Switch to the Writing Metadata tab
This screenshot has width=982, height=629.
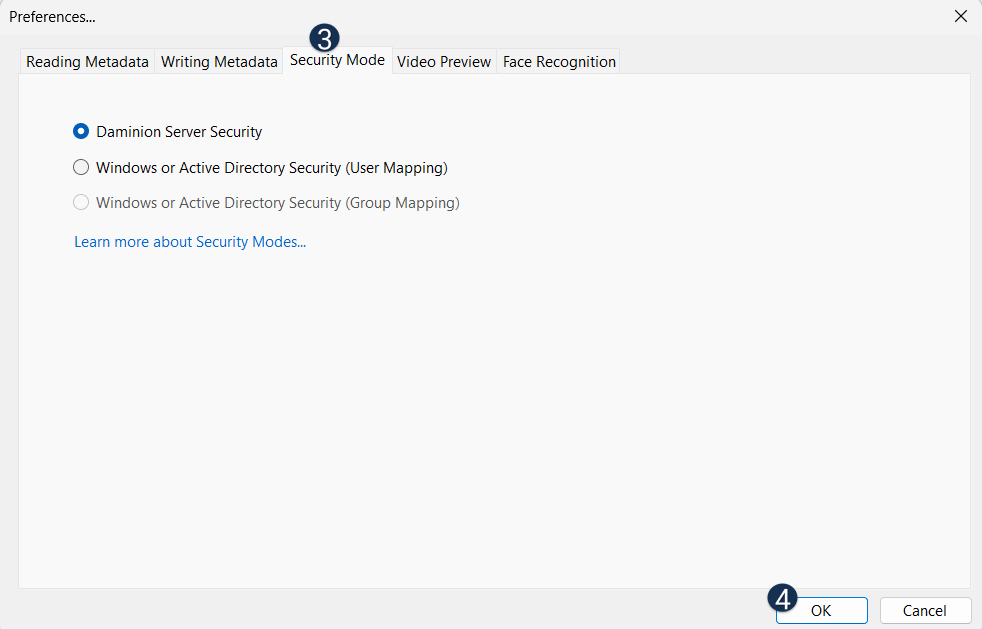click(x=219, y=62)
